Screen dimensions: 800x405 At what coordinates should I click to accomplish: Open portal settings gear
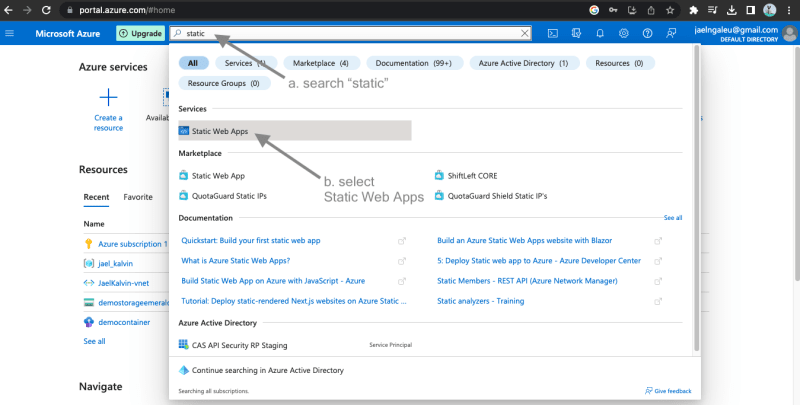[623, 34]
